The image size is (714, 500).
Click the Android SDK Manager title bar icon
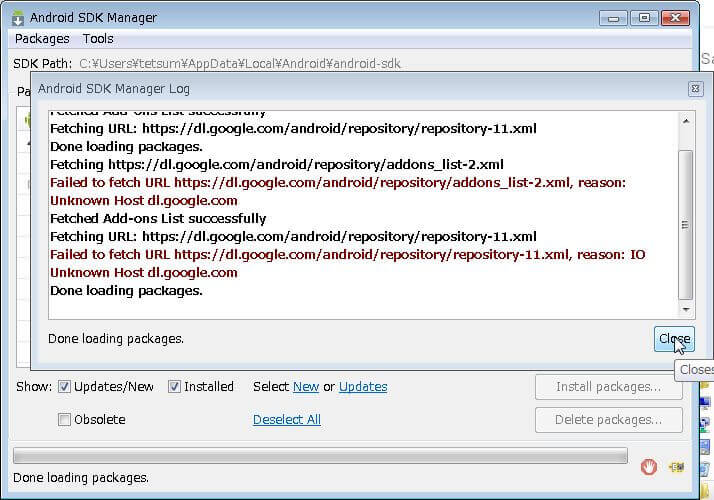pyautogui.click(x=17, y=17)
